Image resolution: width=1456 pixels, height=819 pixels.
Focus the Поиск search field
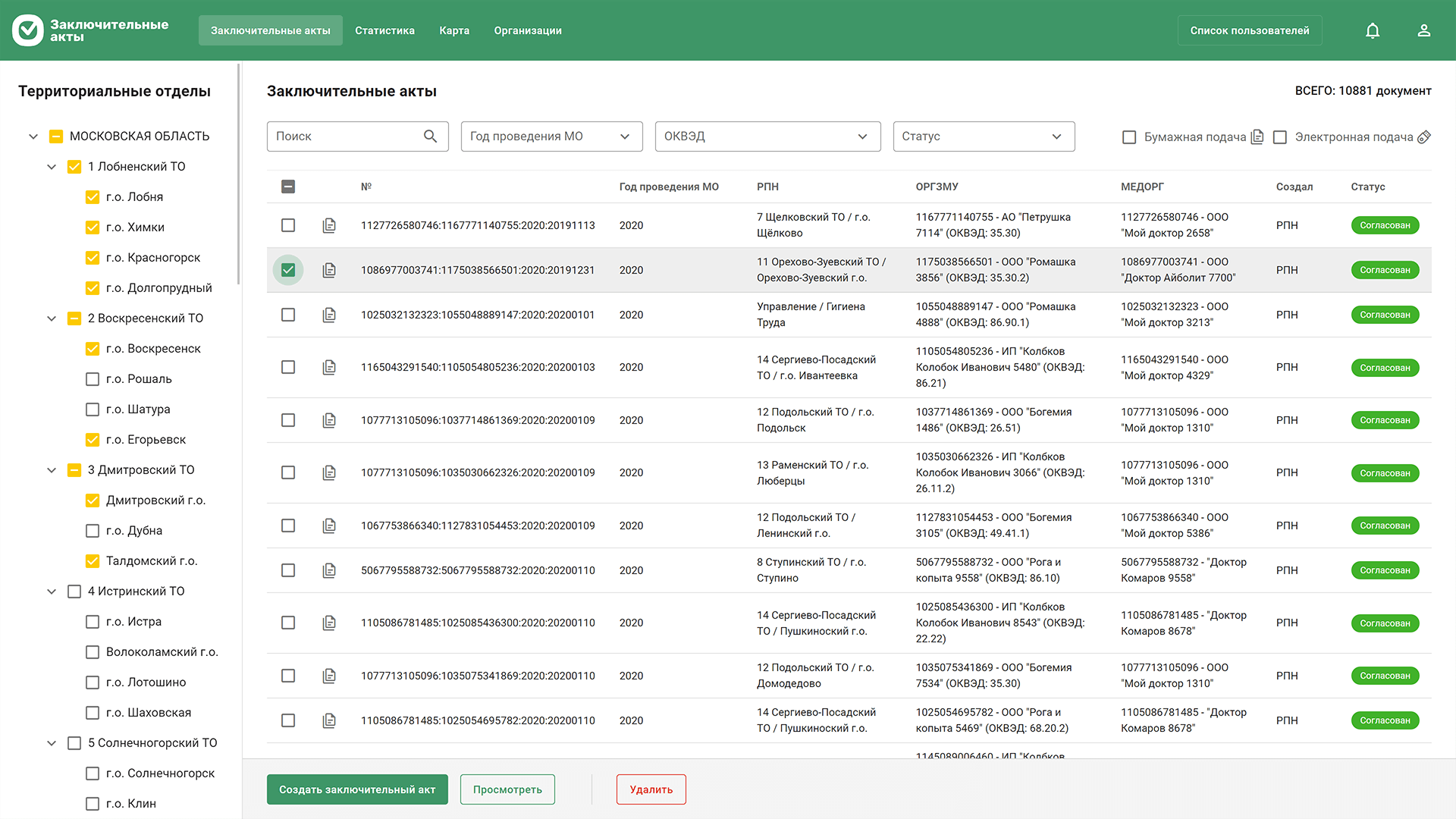pos(358,136)
